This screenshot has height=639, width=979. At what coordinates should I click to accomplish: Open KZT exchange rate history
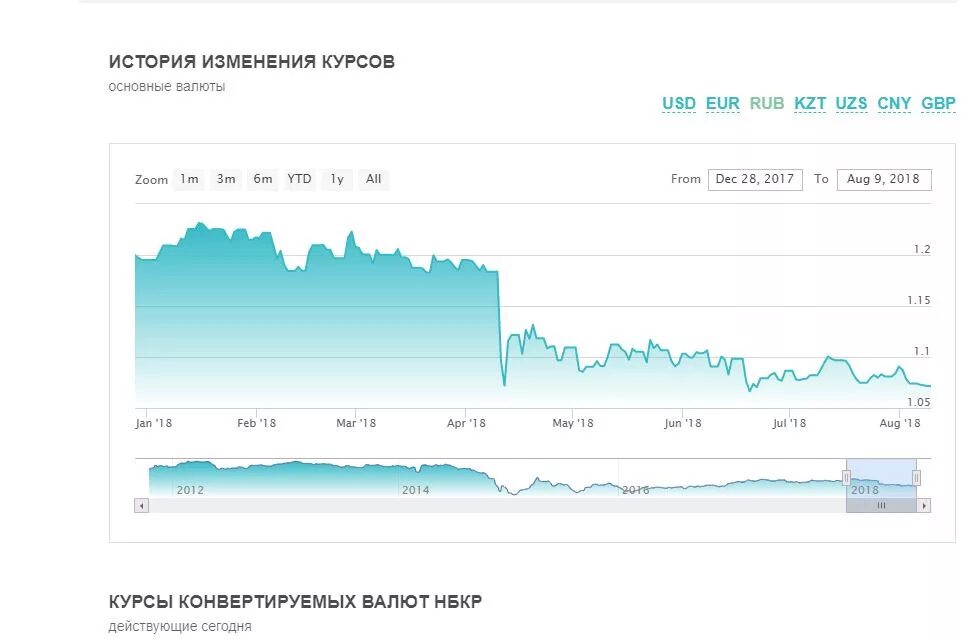click(810, 103)
